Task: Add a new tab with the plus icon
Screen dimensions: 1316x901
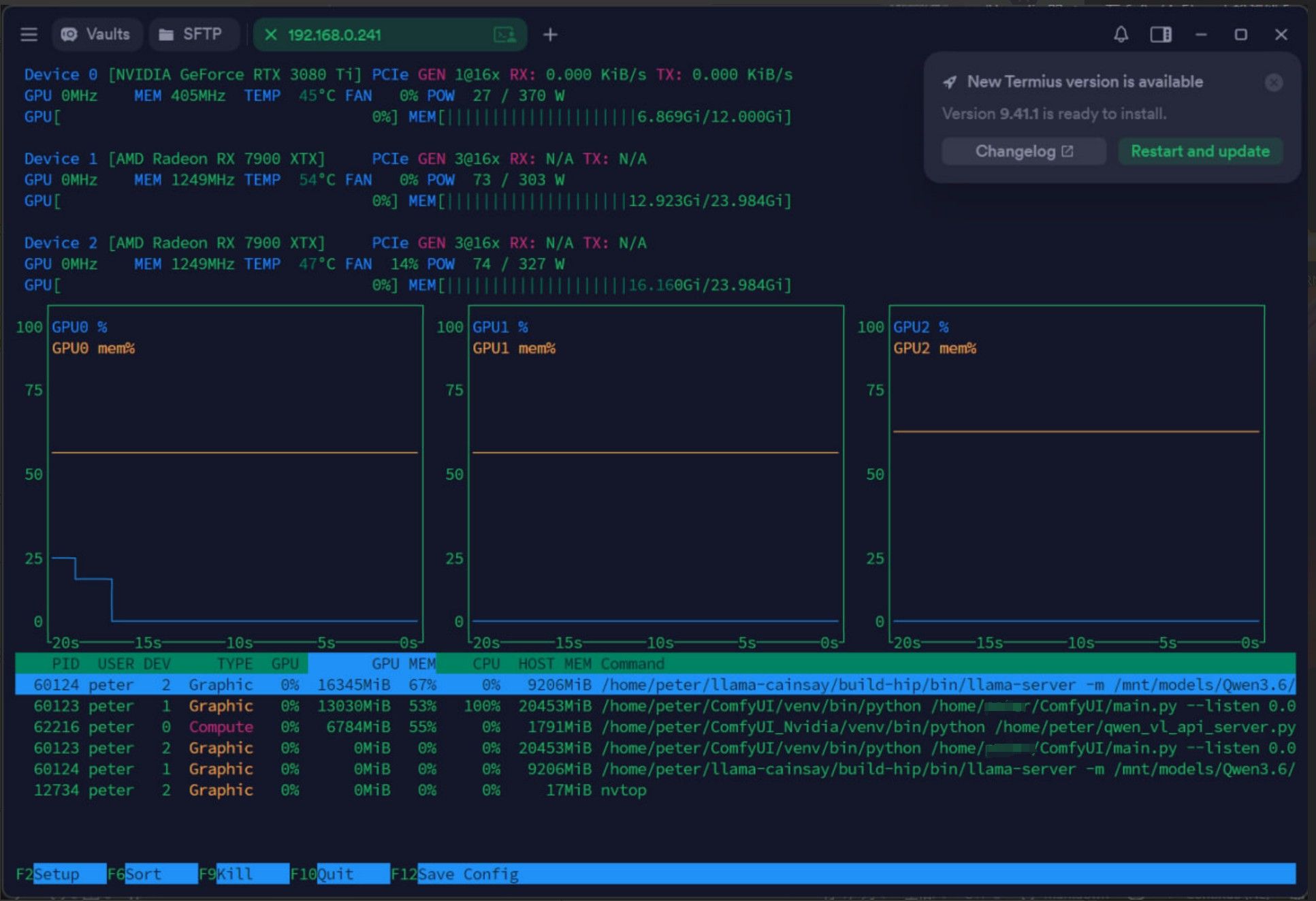Action: point(550,35)
